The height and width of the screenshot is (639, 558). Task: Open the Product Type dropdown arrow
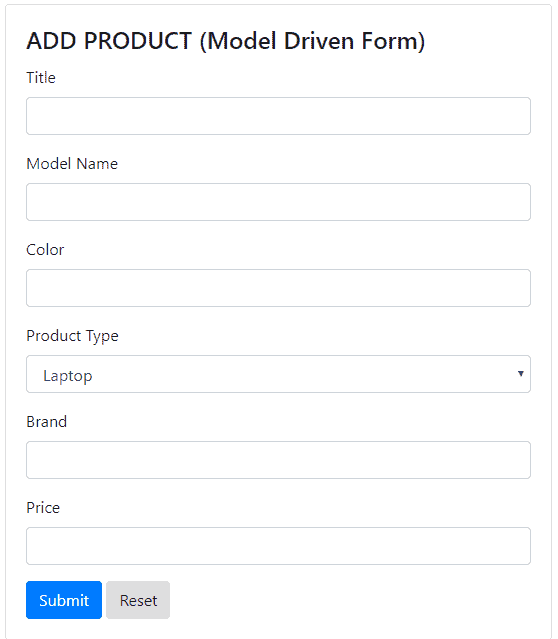(x=520, y=374)
